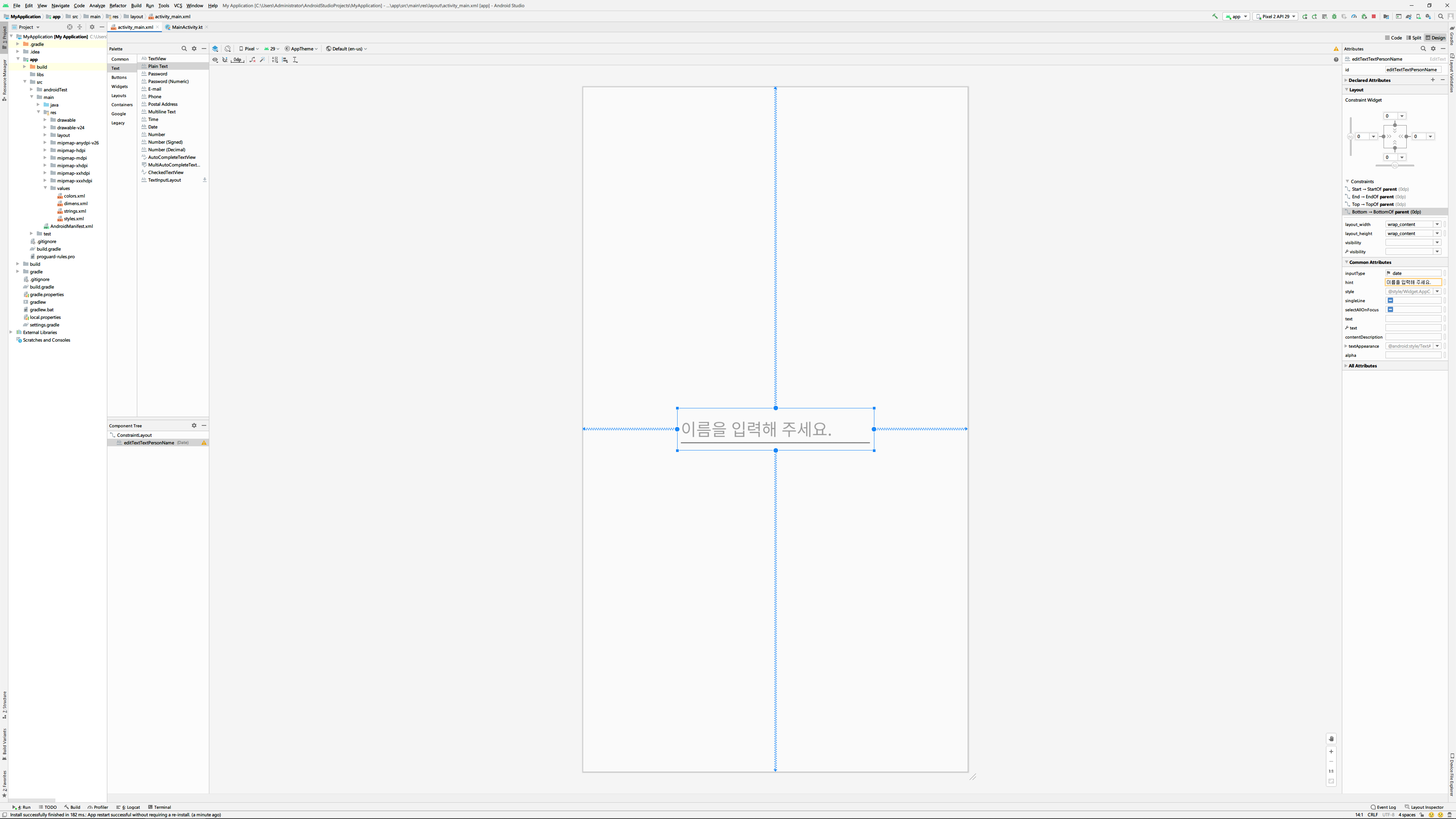Click the Debug app bug icon
Viewport: 1456px width, 819px height.
1334,16
